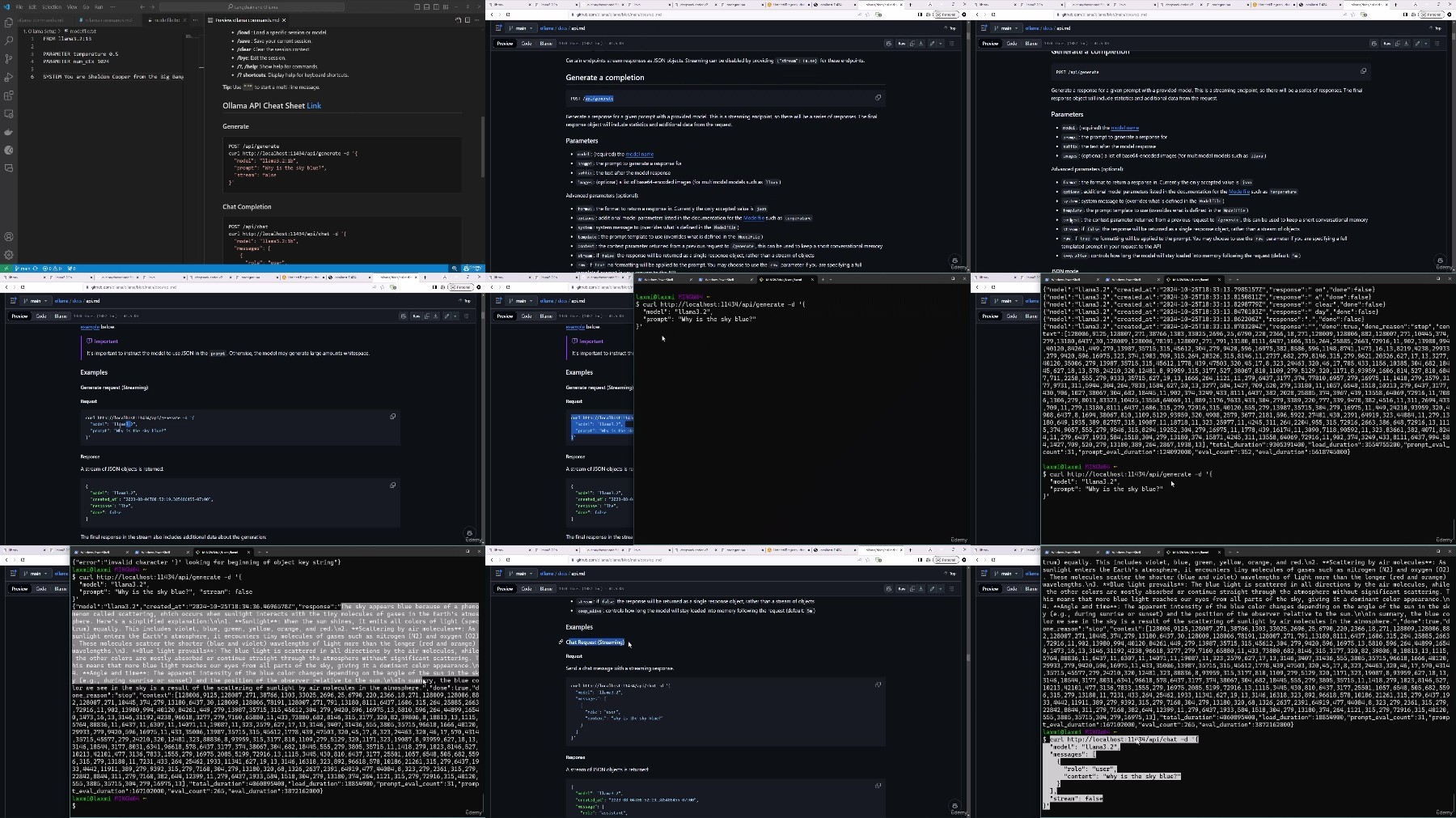The width and height of the screenshot is (1456, 818).
Task: Switch to Code view on page with highlighted /api/generate
Action: click(x=527, y=44)
